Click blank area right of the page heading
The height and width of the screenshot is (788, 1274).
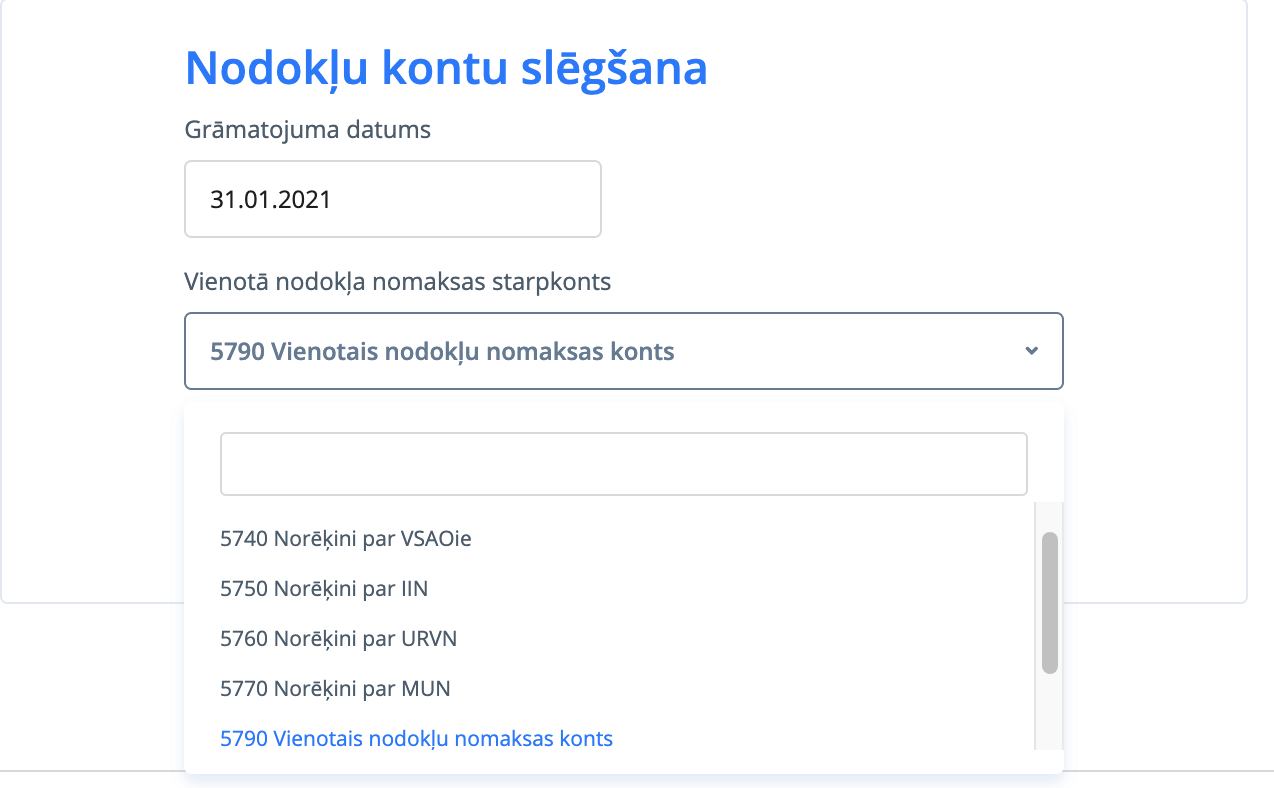click(950, 68)
